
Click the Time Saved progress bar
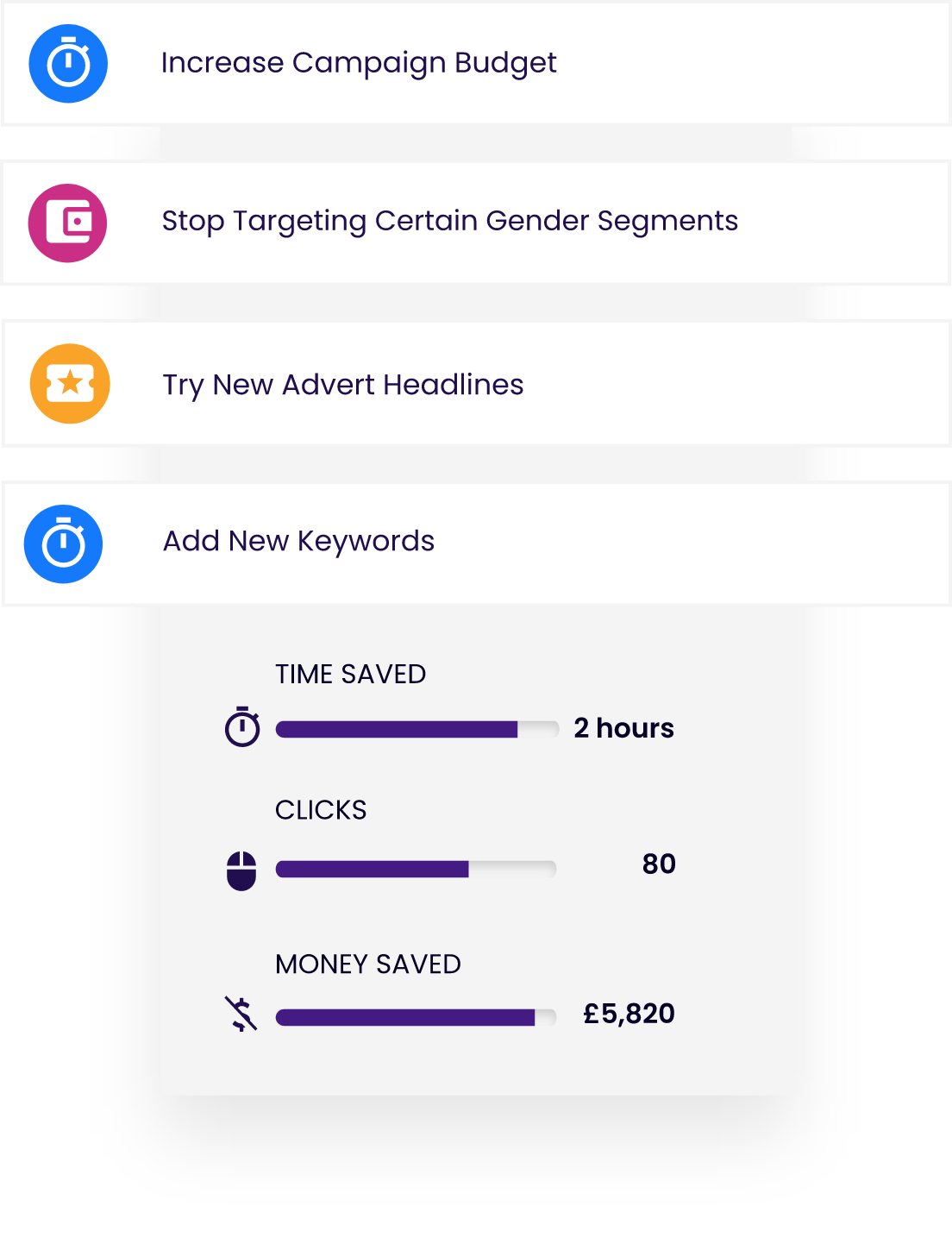(x=414, y=729)
